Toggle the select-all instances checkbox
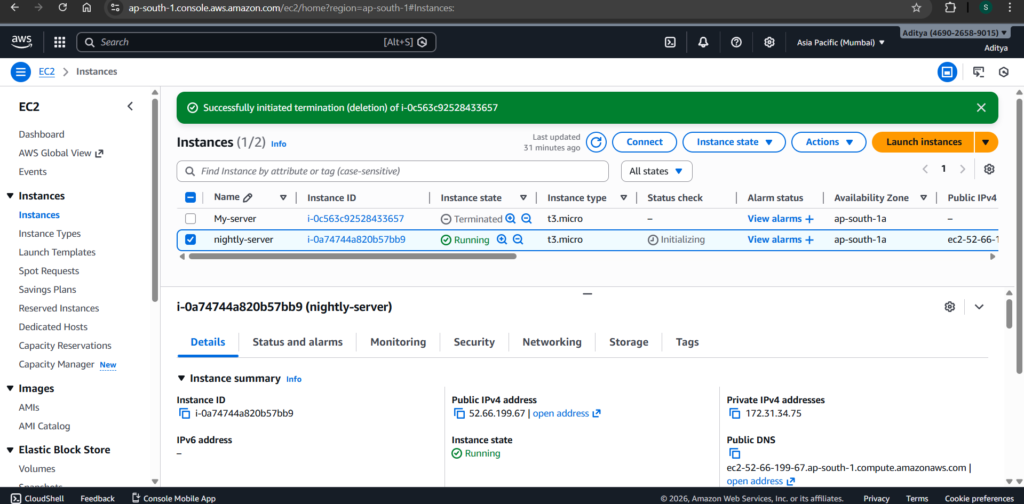The height and width of the screenshot is (504, 1024). point(191,198)
